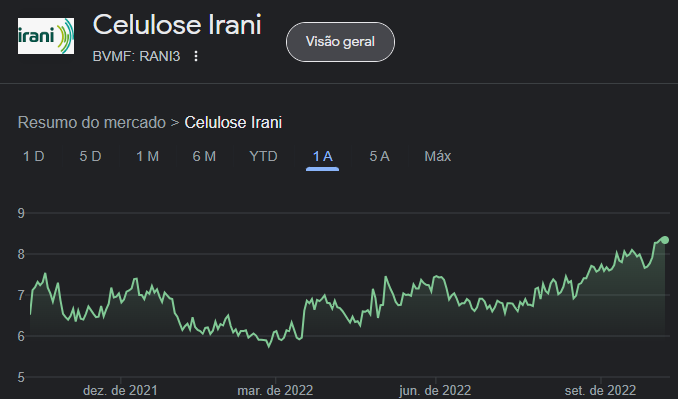The width and height of the screenshot is (678, 399).
Task: Click the 6 value on price axis
Action: tap(21, 336)
